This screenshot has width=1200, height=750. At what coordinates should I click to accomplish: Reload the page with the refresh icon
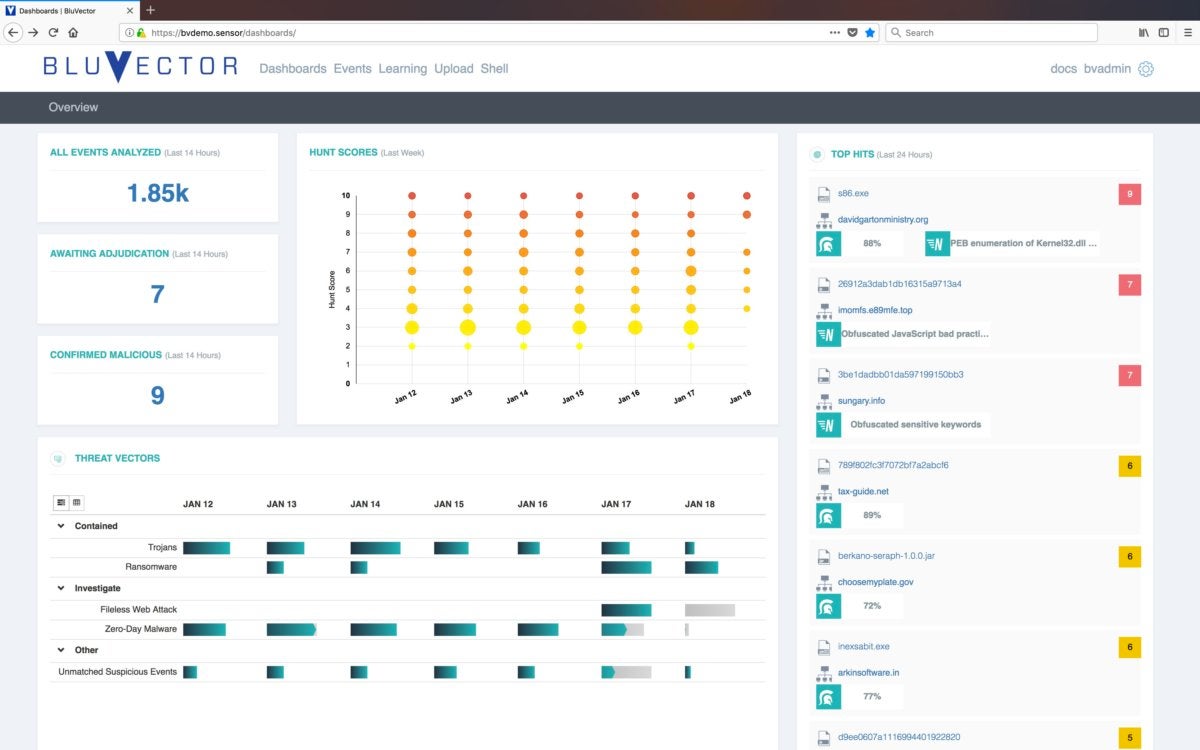(53, 32)
